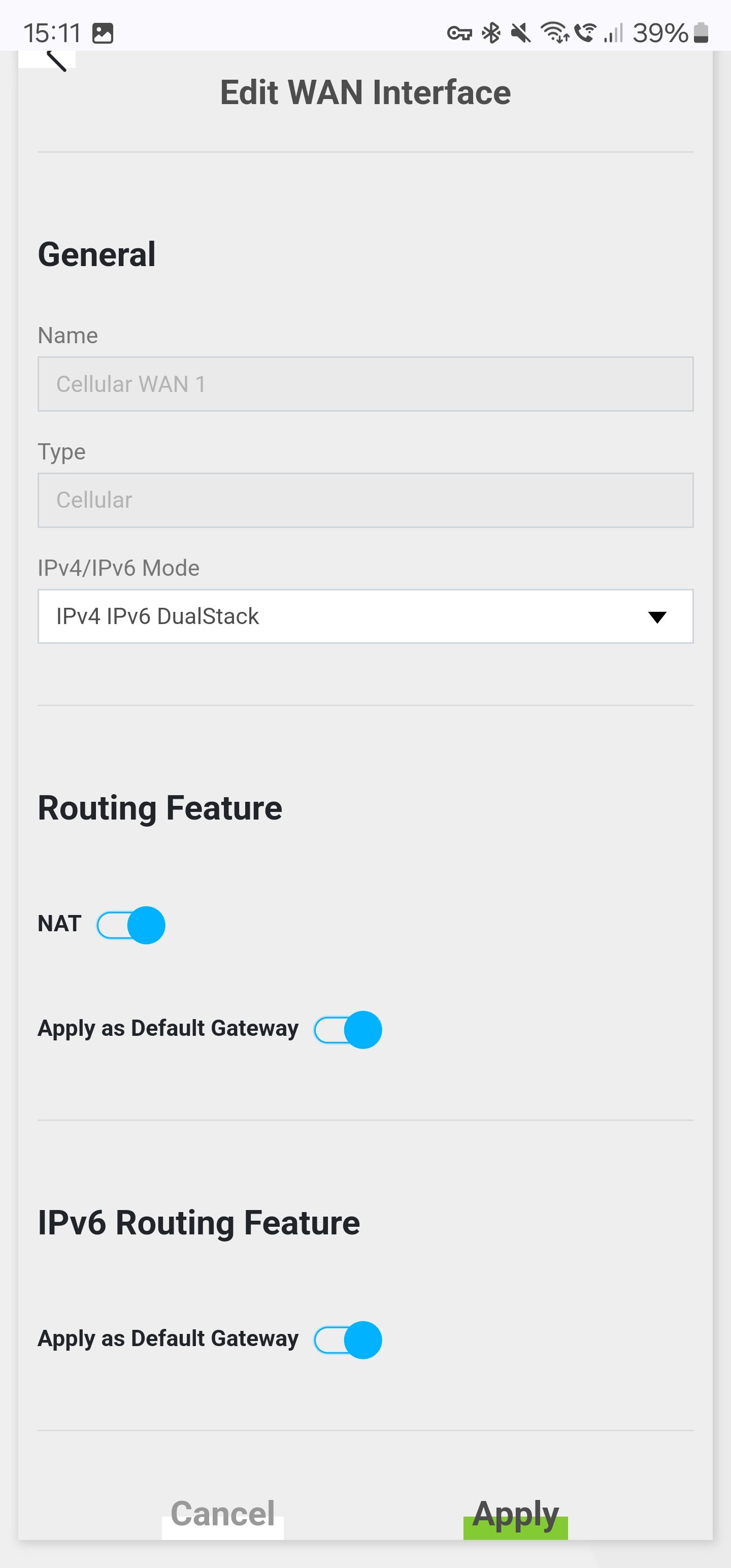Tap the muted sound status icon
The image size is (731, 1568).
point(520,33)
